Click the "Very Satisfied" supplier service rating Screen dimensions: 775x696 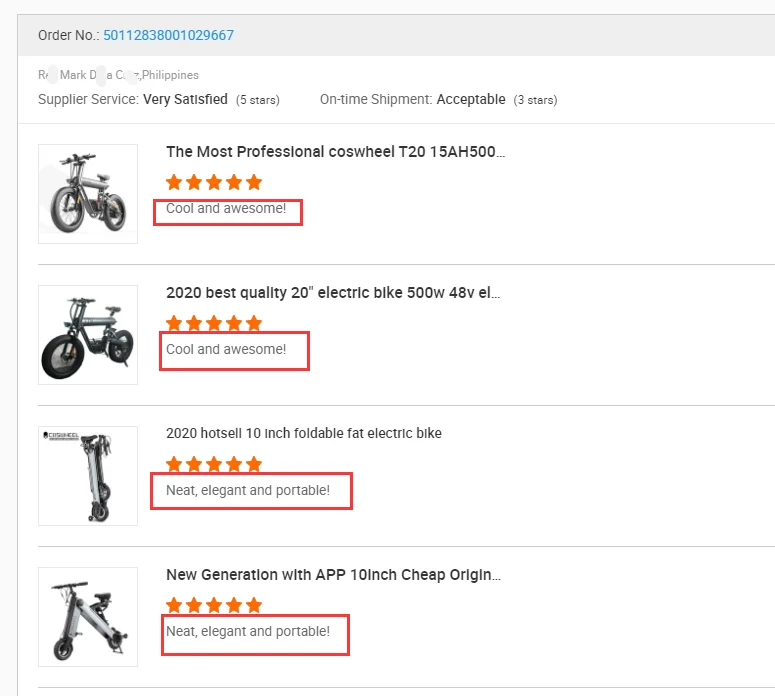click(185, 100)
